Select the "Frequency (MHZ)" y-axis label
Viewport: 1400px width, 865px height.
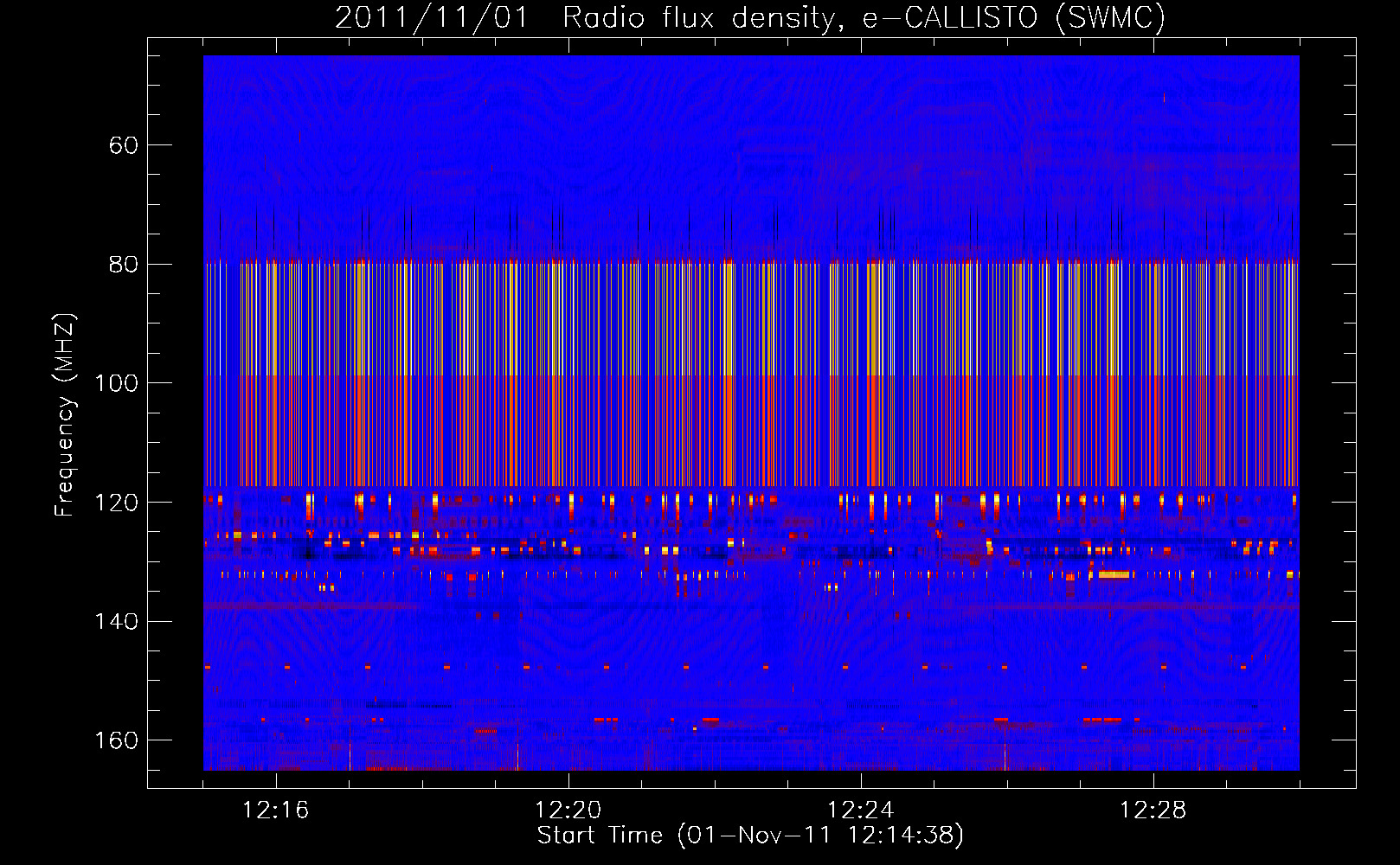pyautogui.click(x=64, y=415)
